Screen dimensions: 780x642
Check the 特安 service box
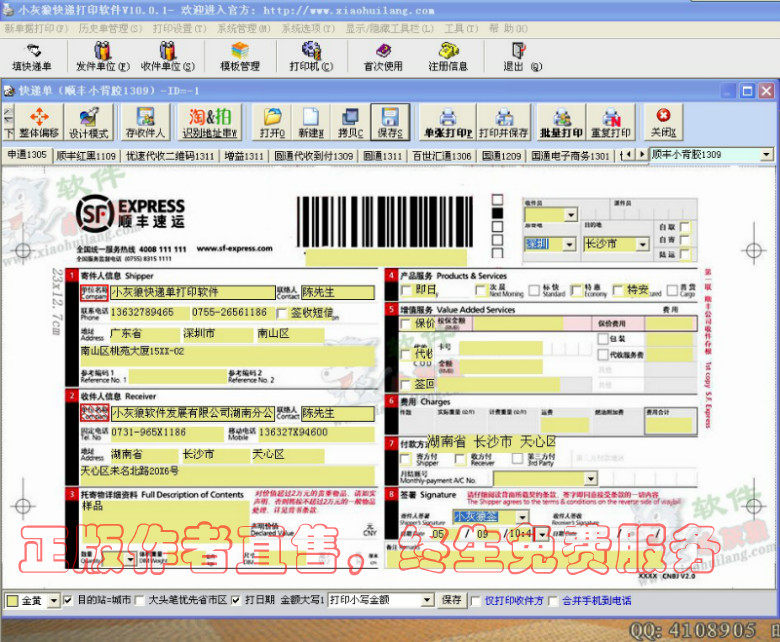[618, 290]
